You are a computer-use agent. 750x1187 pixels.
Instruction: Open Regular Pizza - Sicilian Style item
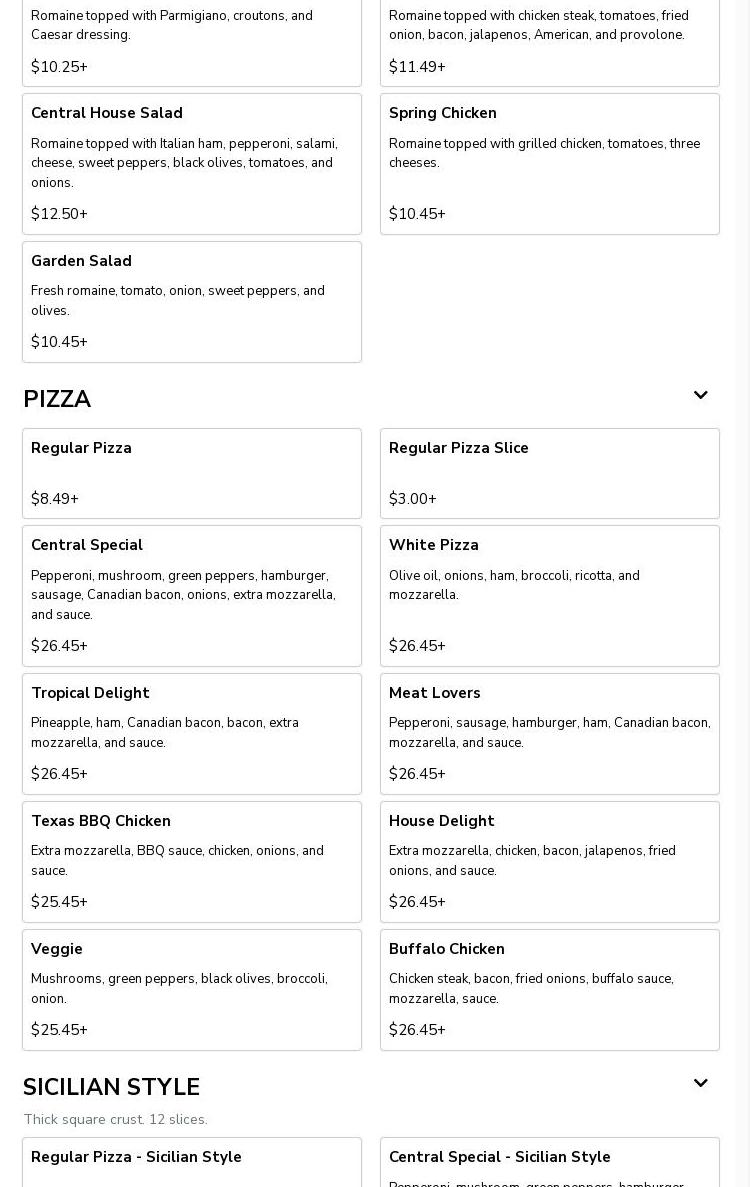[192, 1161]
